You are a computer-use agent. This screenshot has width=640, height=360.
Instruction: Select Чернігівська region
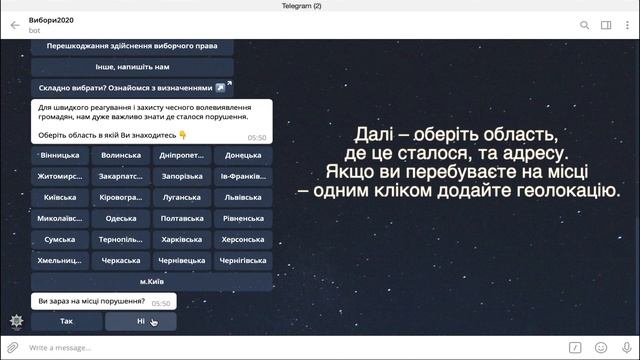pos(243,261)
